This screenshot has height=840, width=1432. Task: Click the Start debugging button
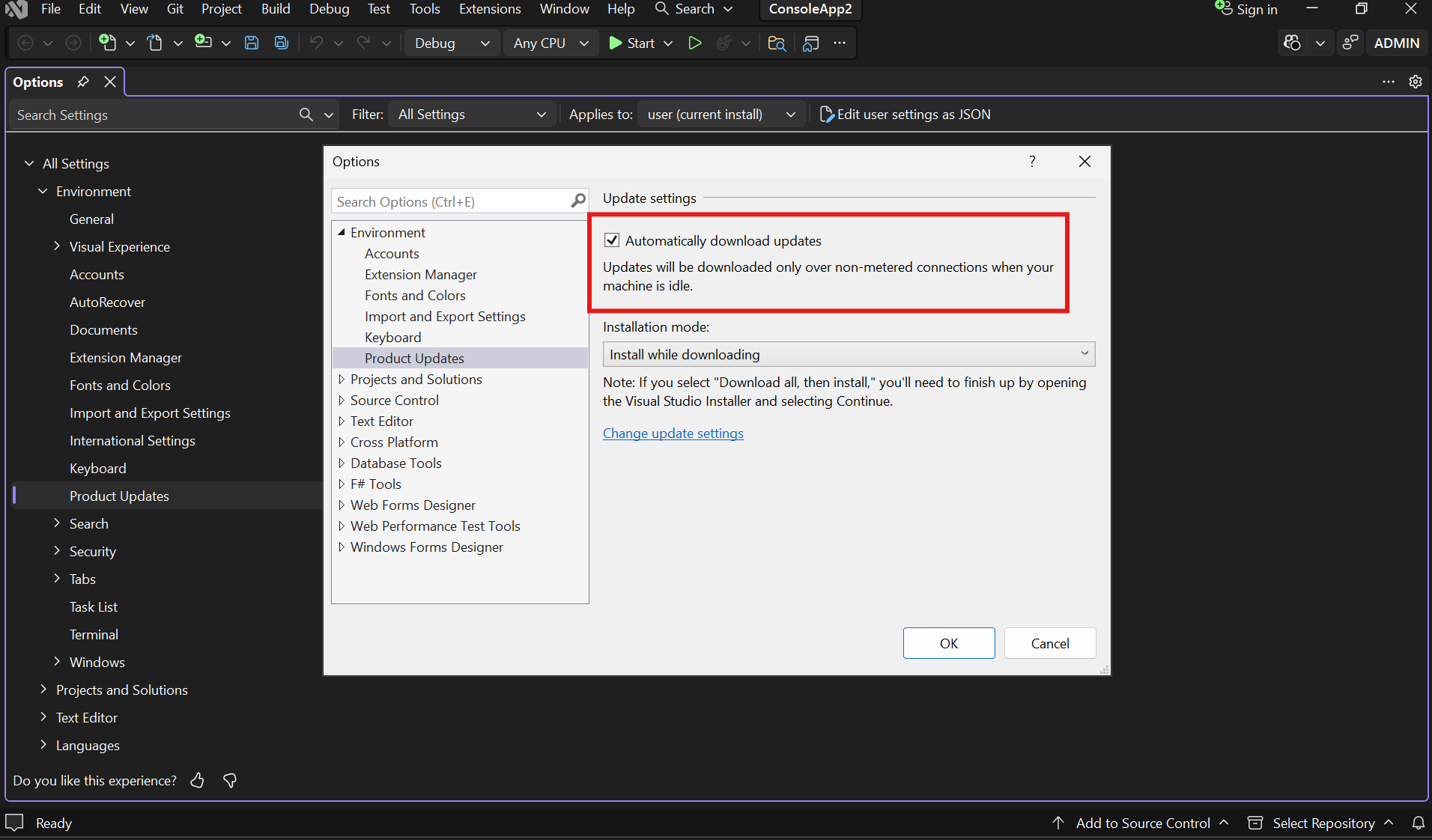pos(633,43)
